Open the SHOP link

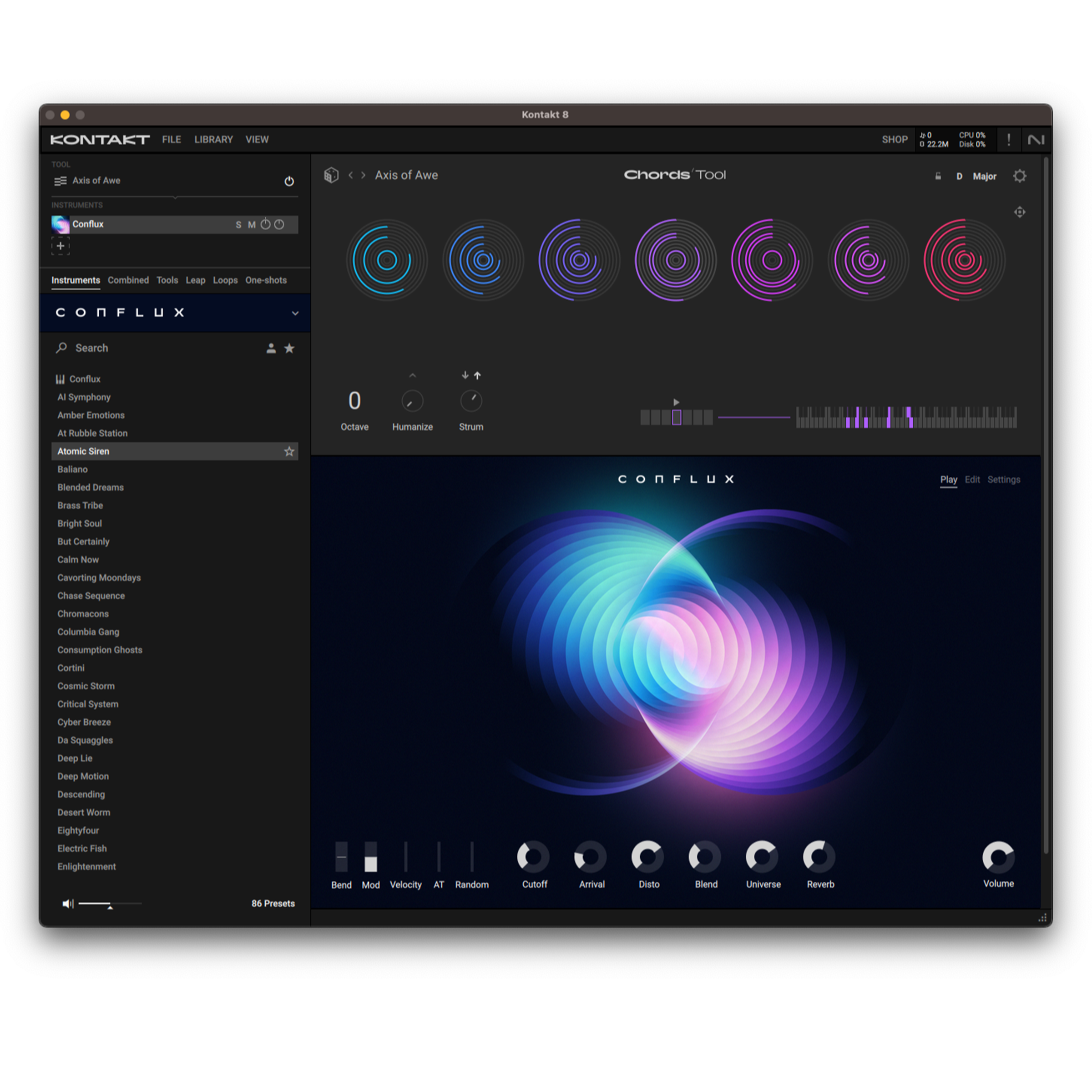tap(894, 140)
